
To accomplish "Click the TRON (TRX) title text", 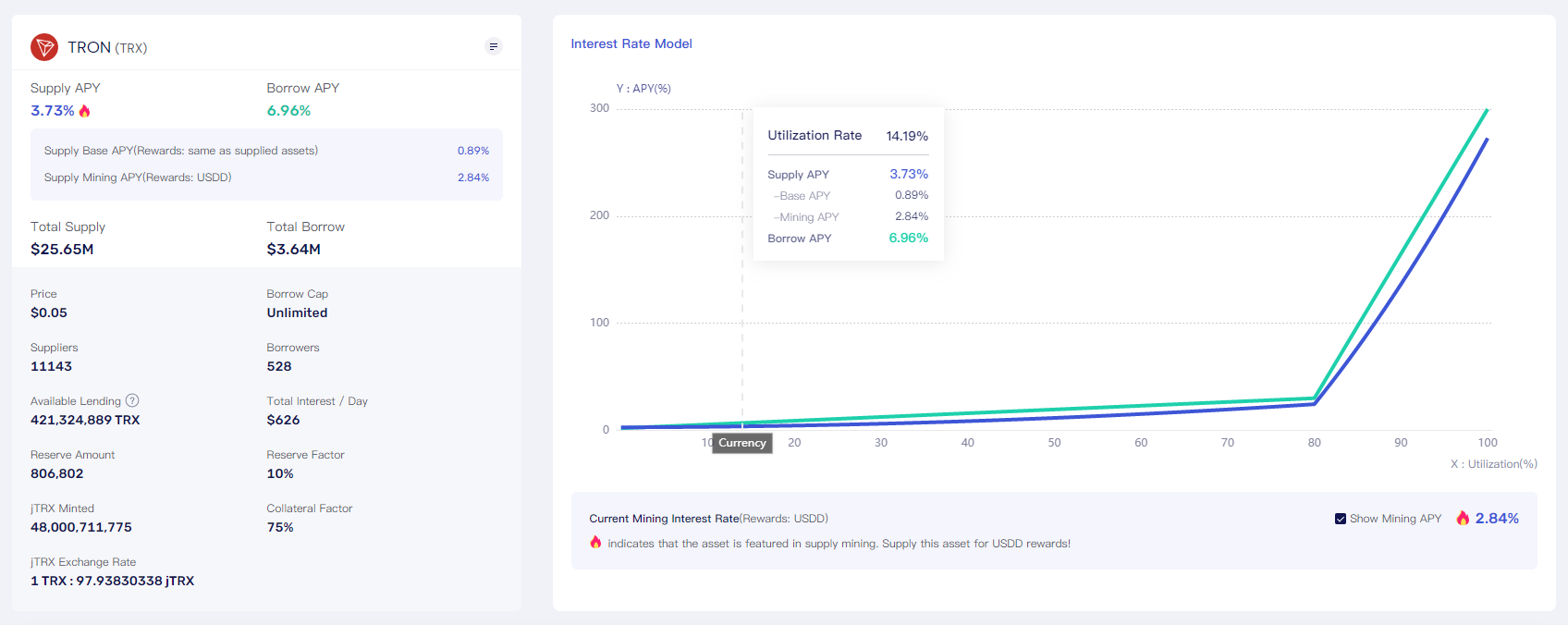I will 107,47.
